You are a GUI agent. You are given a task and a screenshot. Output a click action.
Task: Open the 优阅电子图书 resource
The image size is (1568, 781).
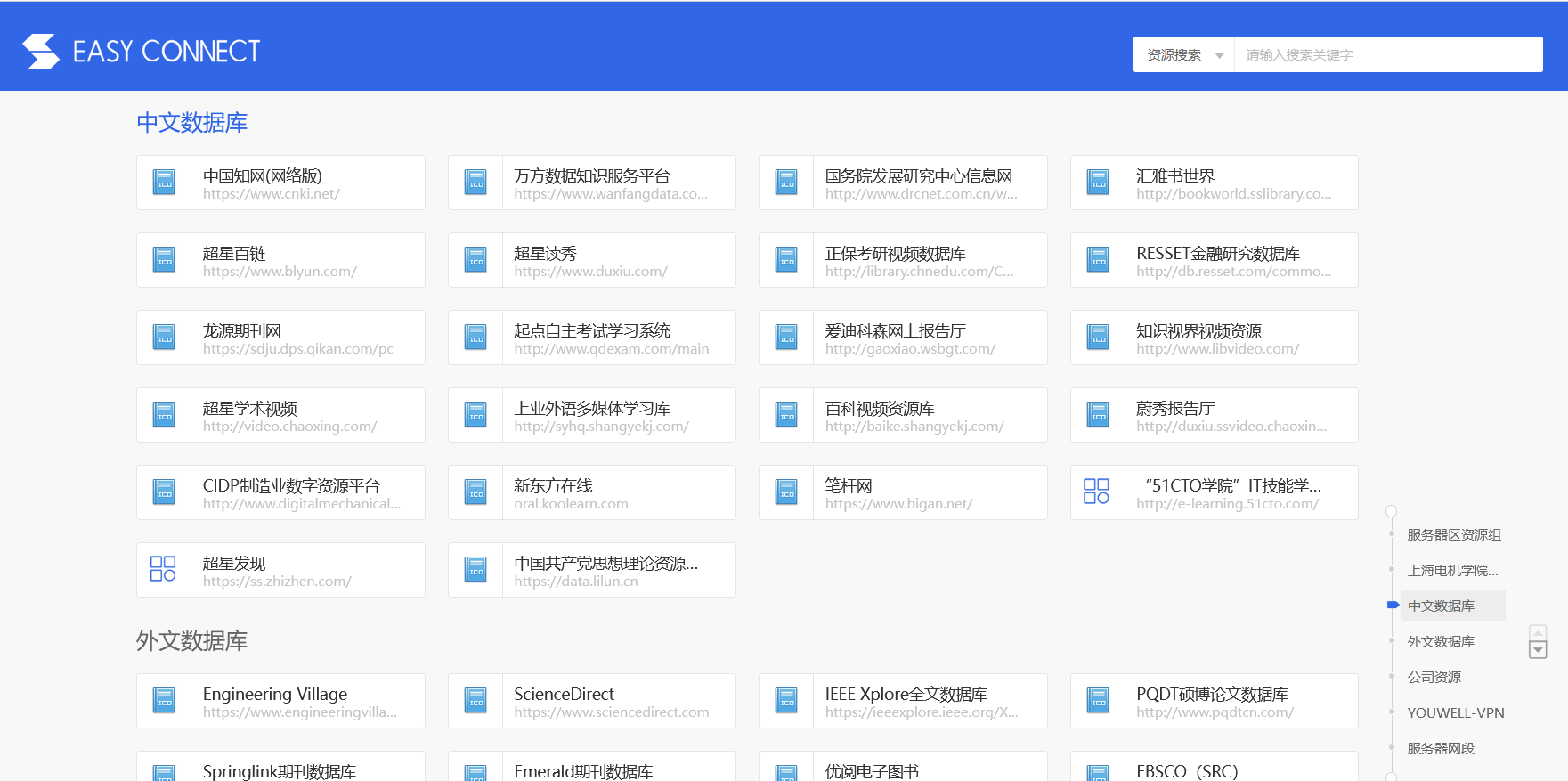coord(903,767)
